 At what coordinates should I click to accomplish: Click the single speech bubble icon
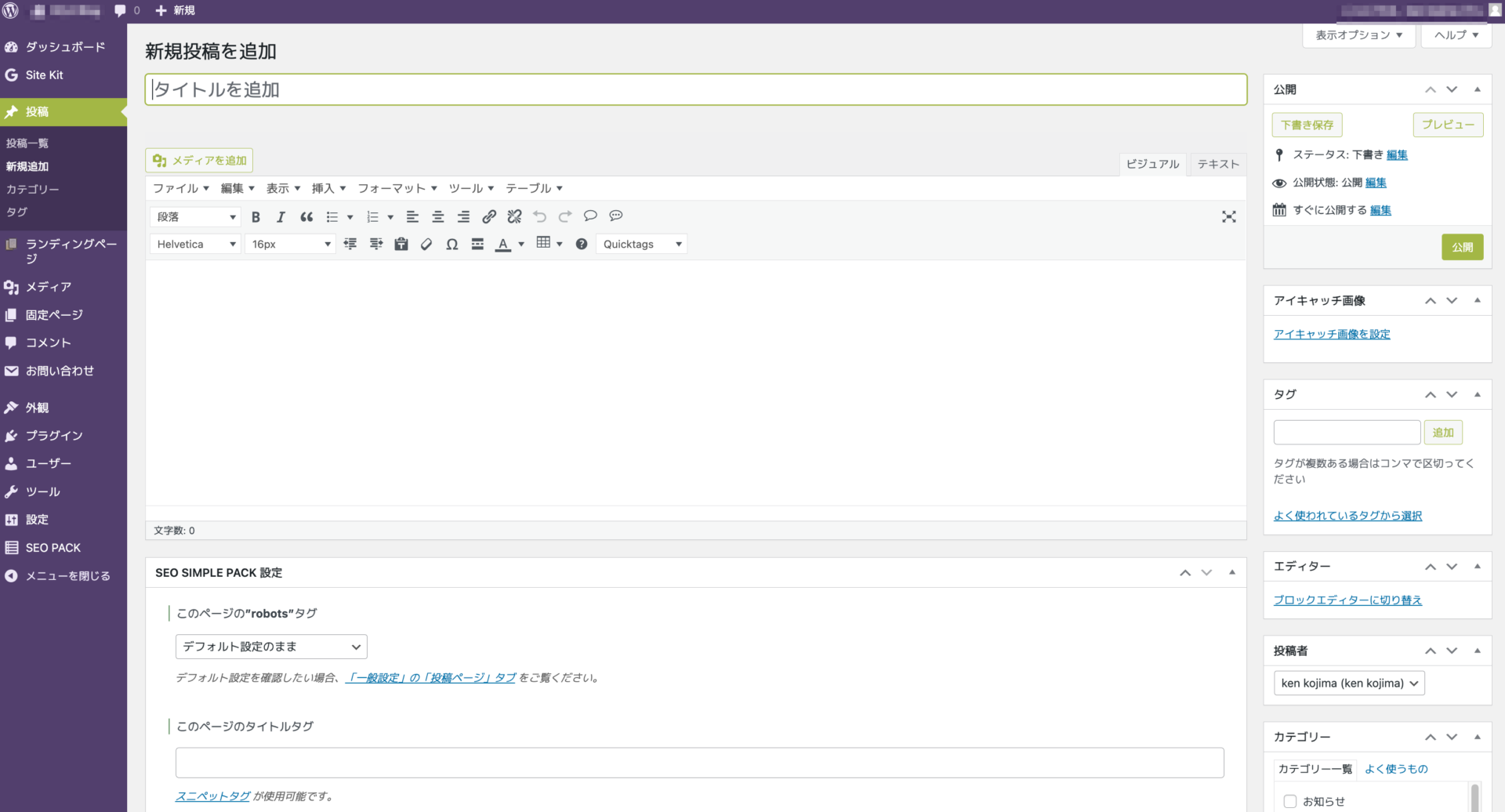tap(591, 216)
